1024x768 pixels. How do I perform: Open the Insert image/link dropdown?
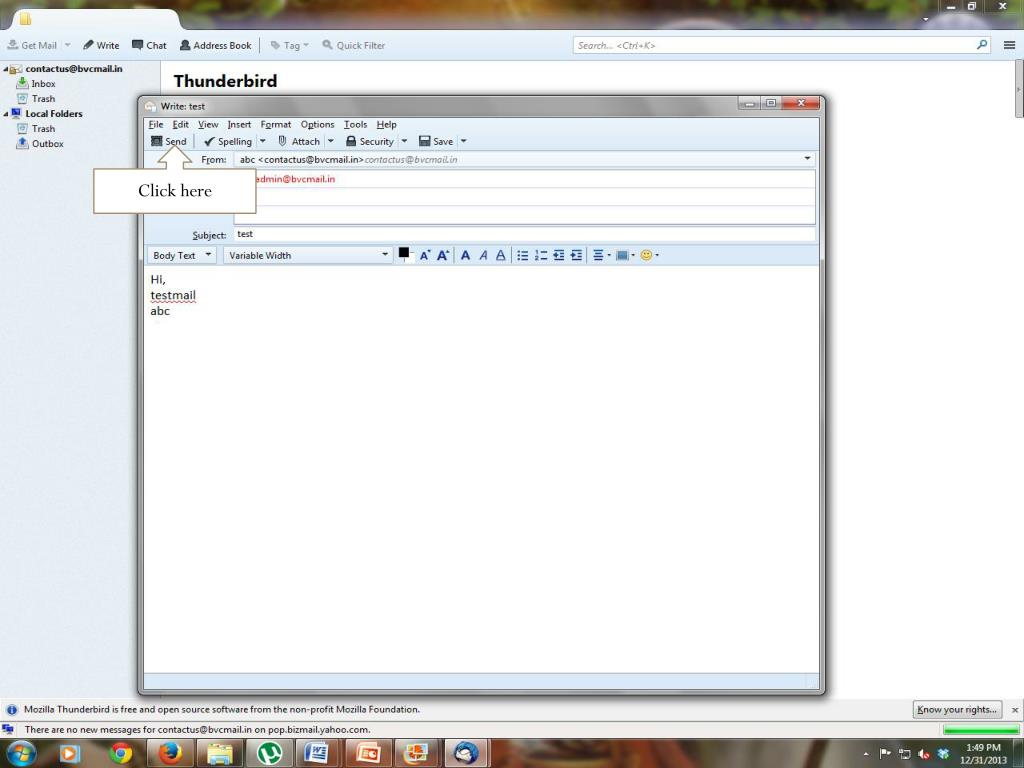[x=625, y=255]
